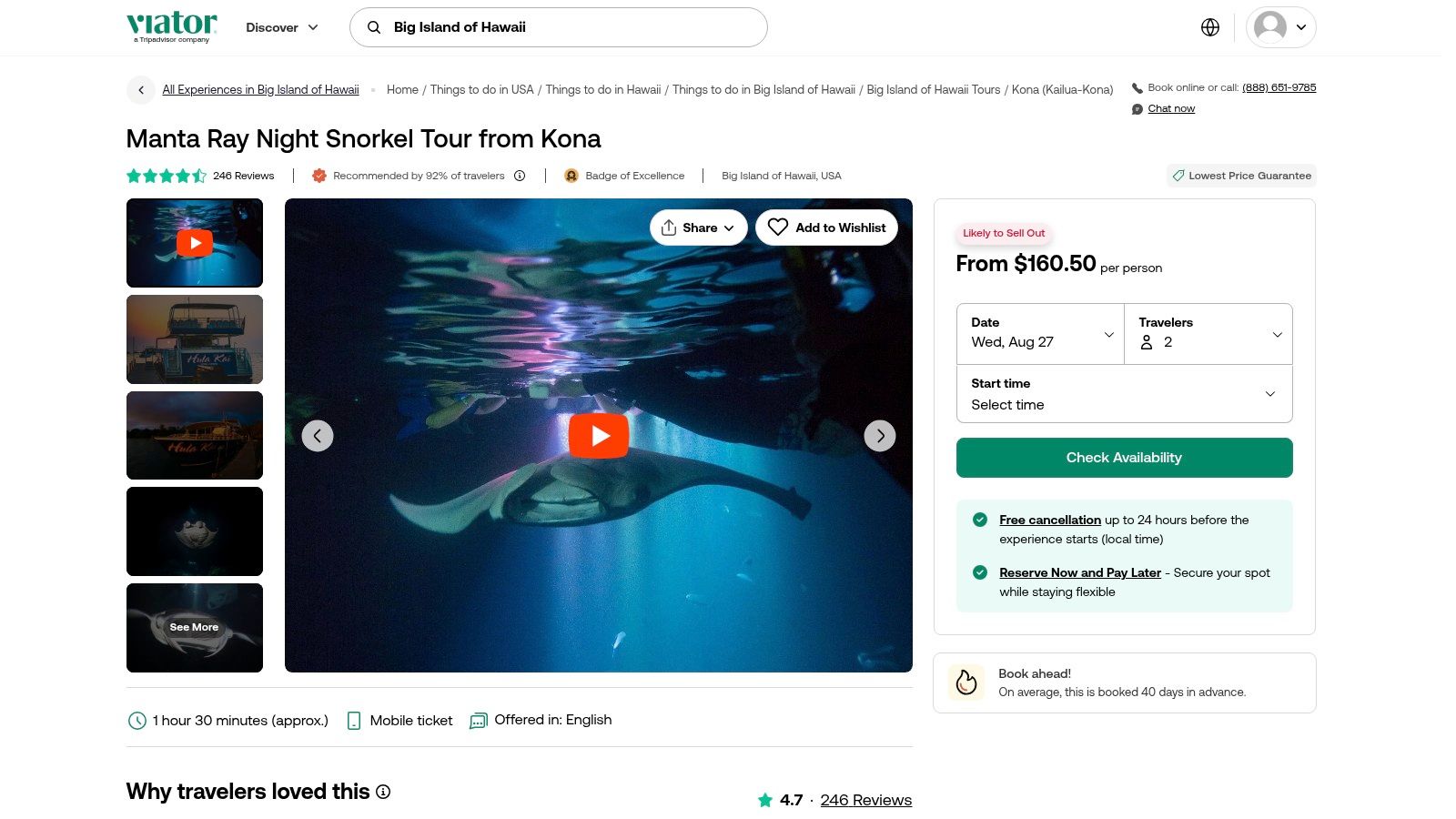
Task: Click the Lowest Price Guarantee tag icon
Action: tap(1179, 176)
